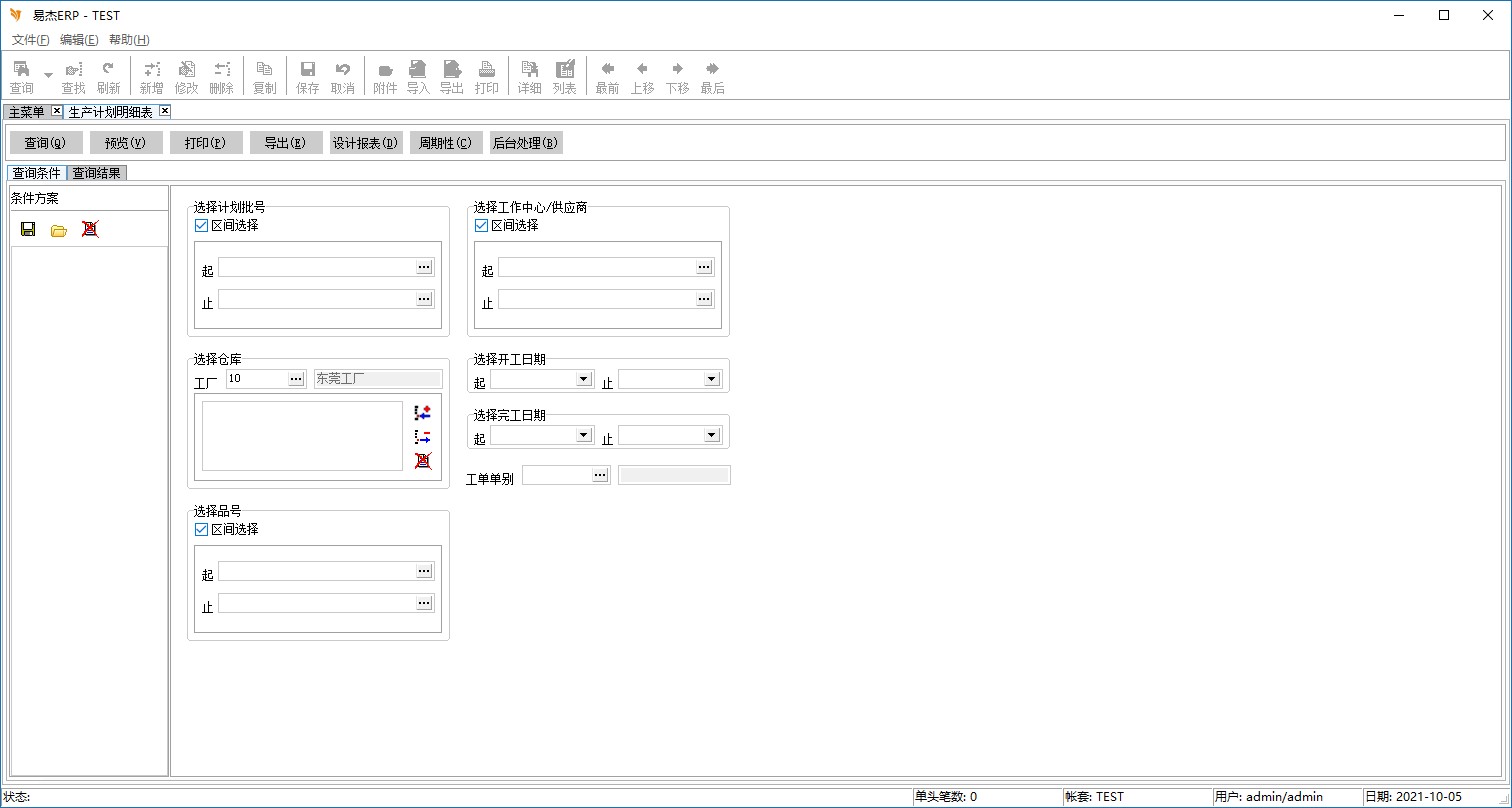Select the 查询结果 tab

tap(97, 173)
